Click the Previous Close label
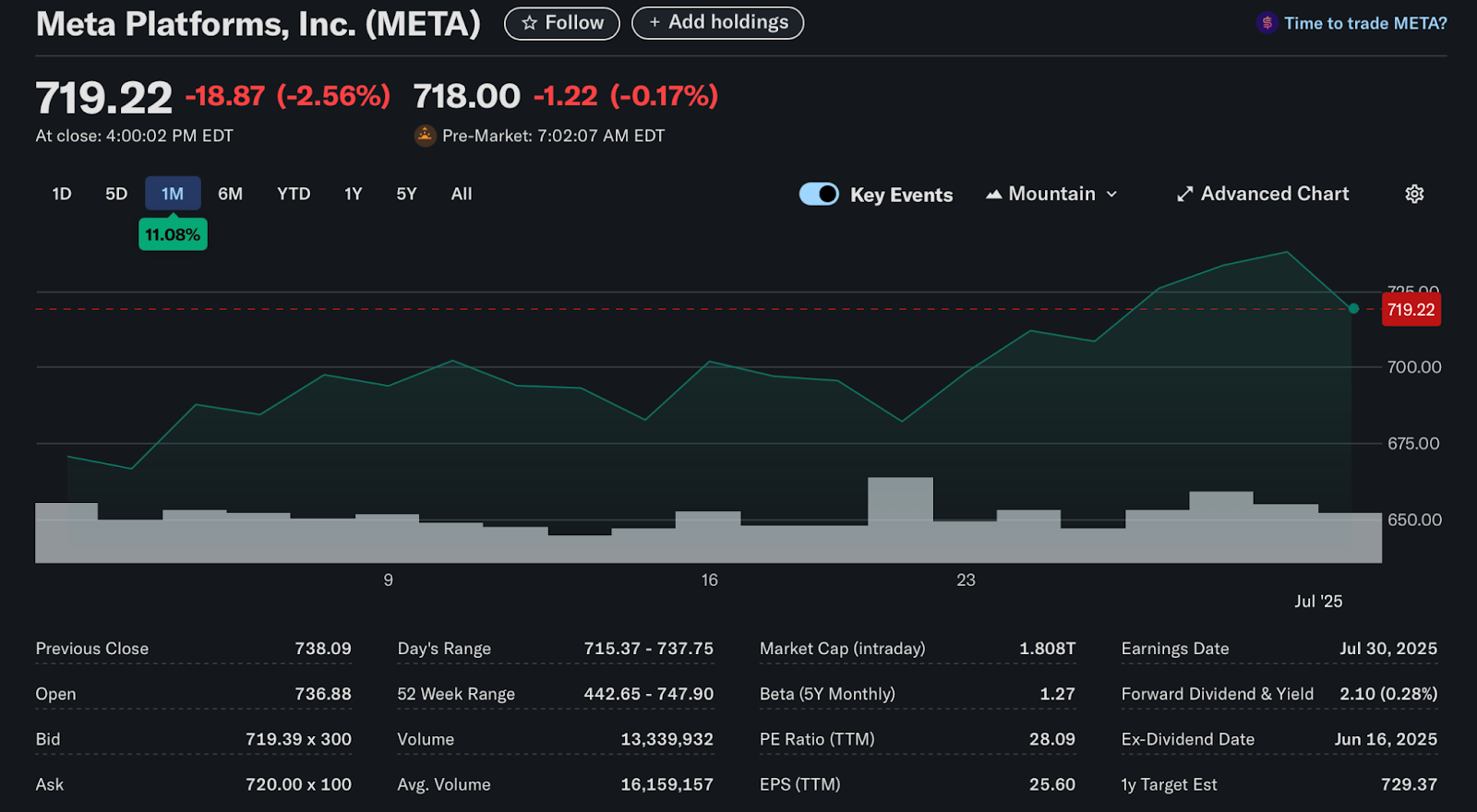 click(92, 649)
